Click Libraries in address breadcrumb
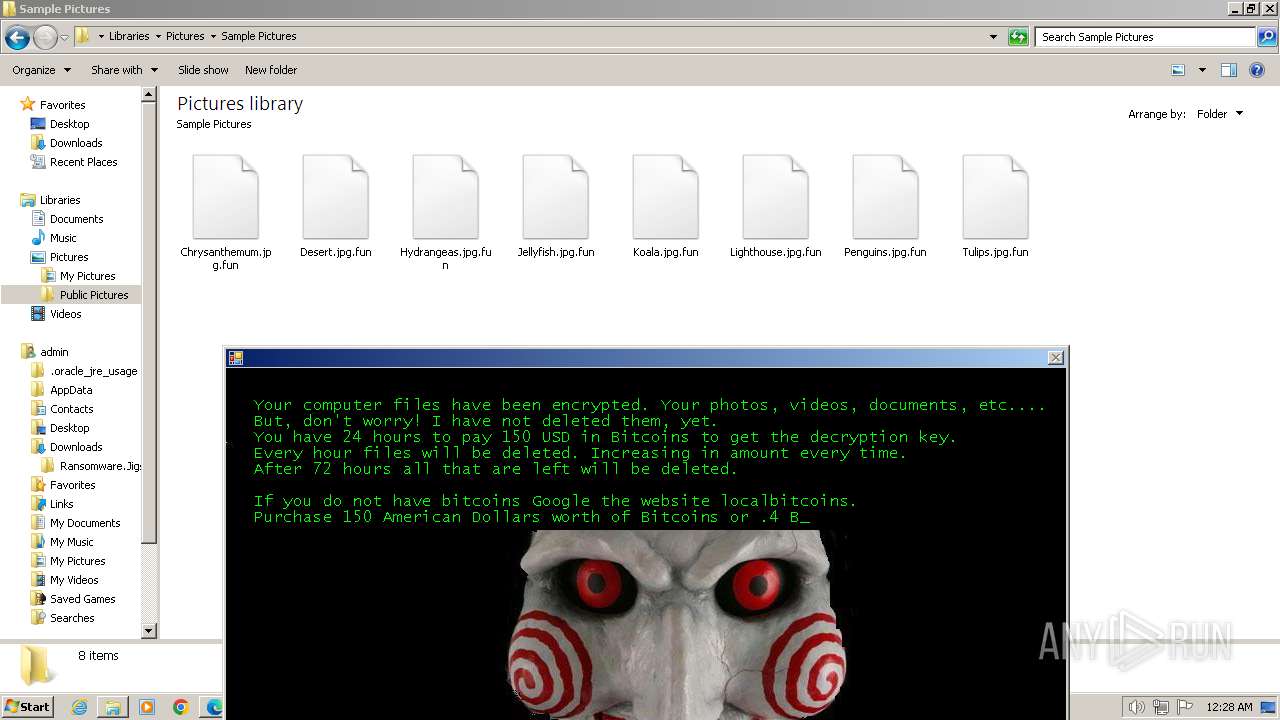Image resolution: width=1280 pixels, height=720 pixels. [129, 36]
